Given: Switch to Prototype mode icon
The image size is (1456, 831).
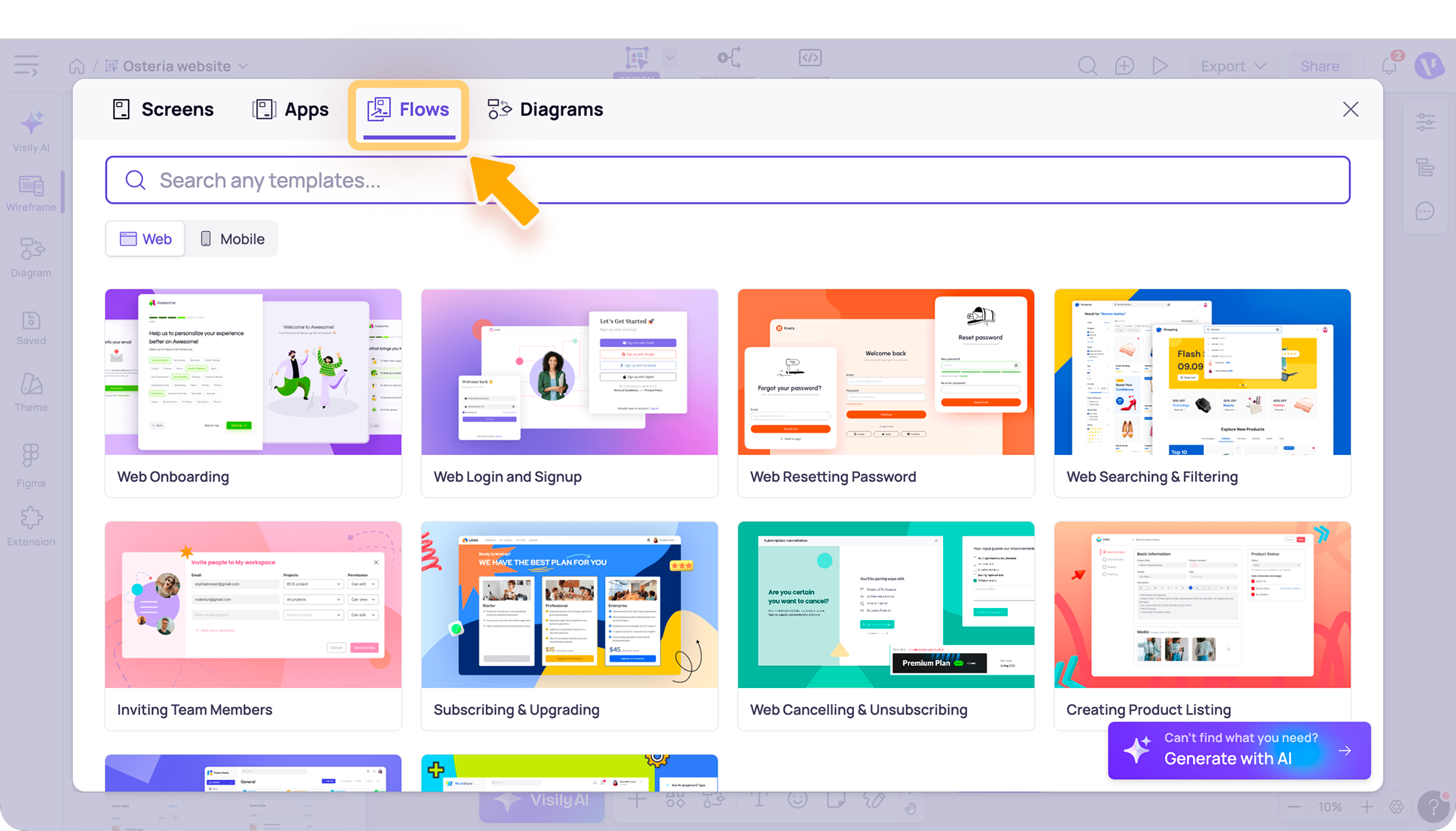Looking at the screenshot, I should [x=729, y=58].
